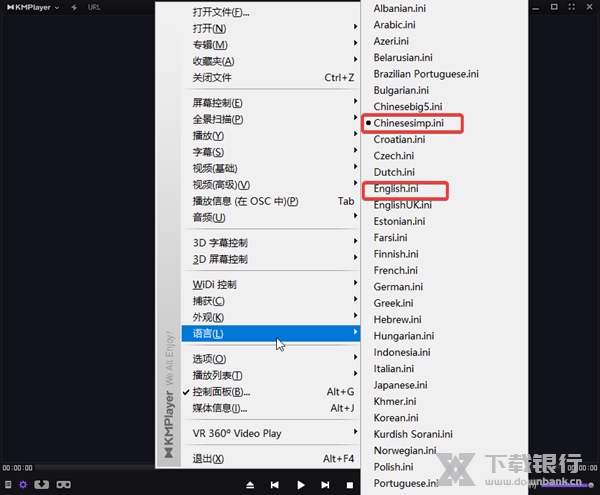Click 打开文件(F)... menu entry
This screenshot has height=495, width=600.
[x=221, y=13]
